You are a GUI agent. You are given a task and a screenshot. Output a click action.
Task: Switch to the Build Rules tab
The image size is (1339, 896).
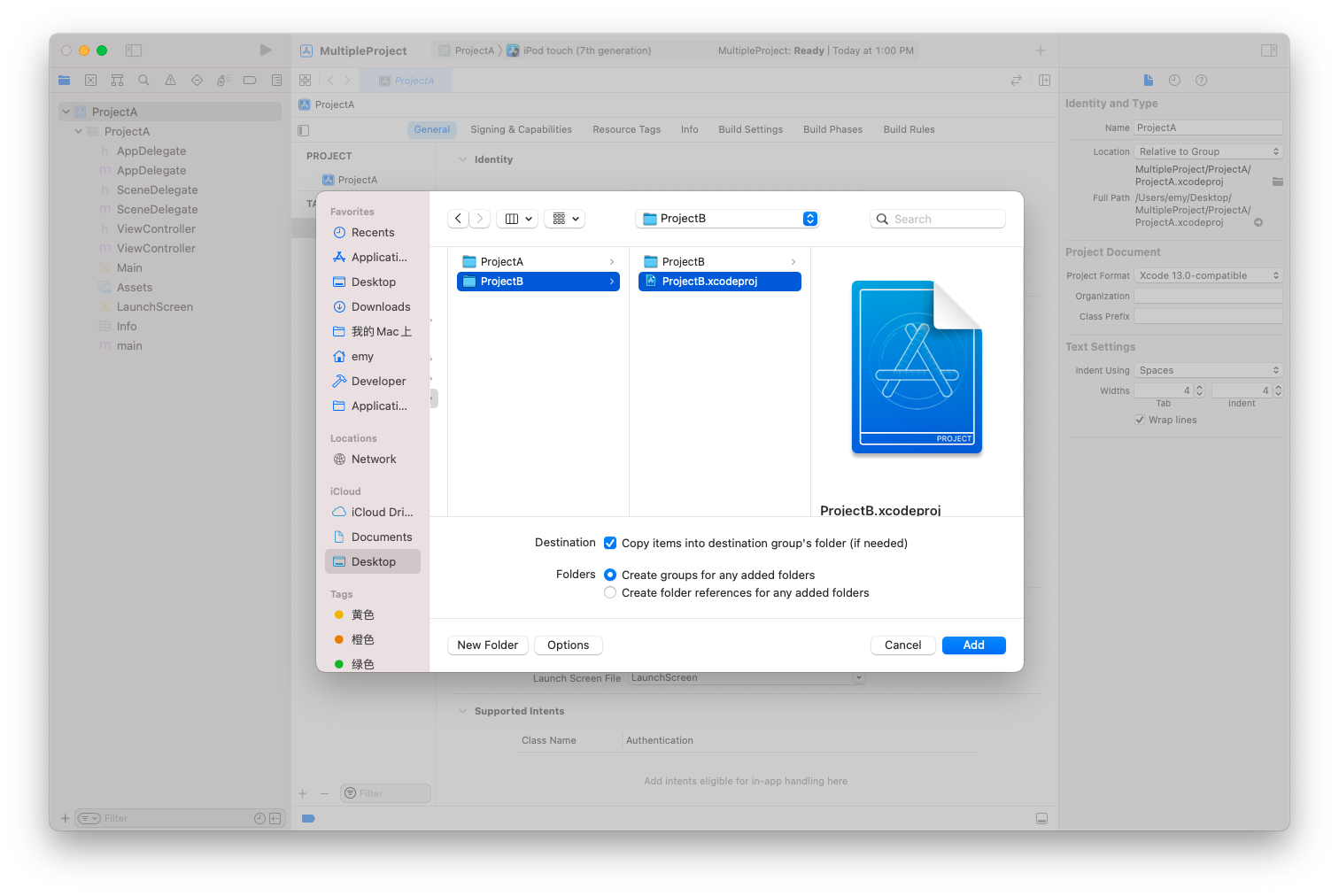(909, 129)
